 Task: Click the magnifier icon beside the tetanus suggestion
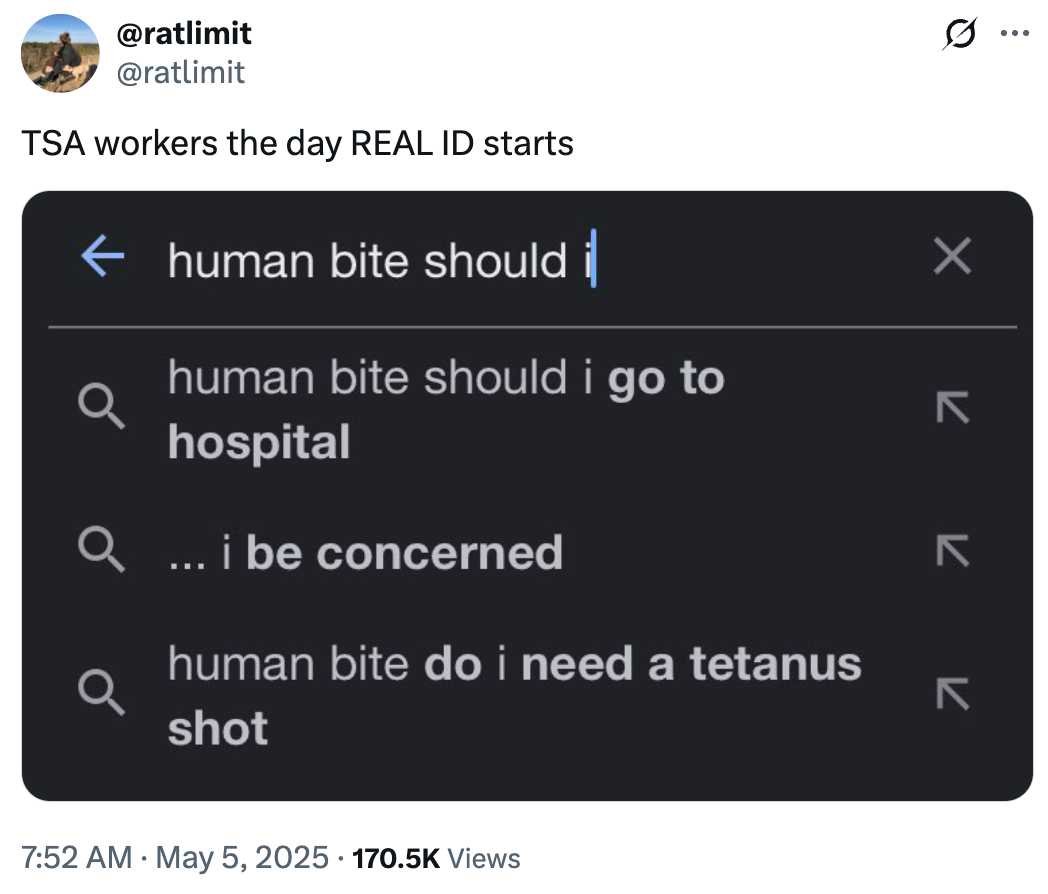click(x=102, y=694)
